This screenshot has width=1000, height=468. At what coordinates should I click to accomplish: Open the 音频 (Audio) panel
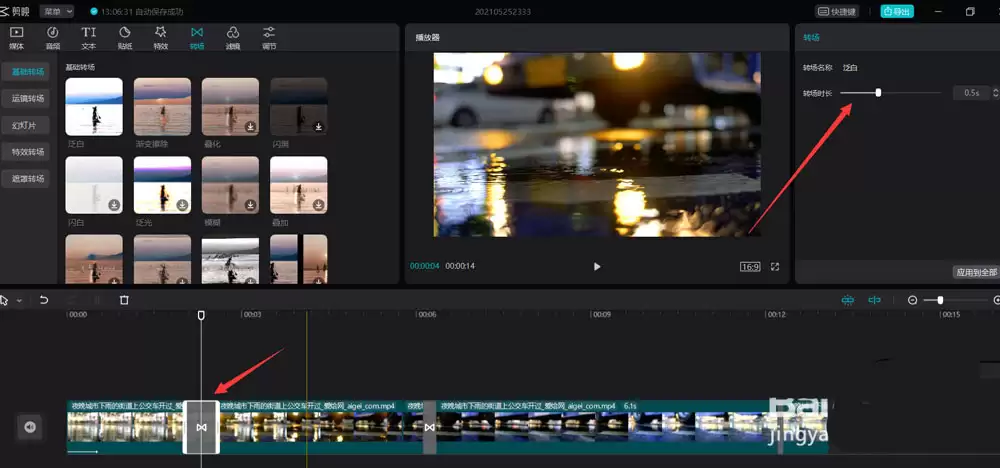pyautogui.click(x=52, y=37)
